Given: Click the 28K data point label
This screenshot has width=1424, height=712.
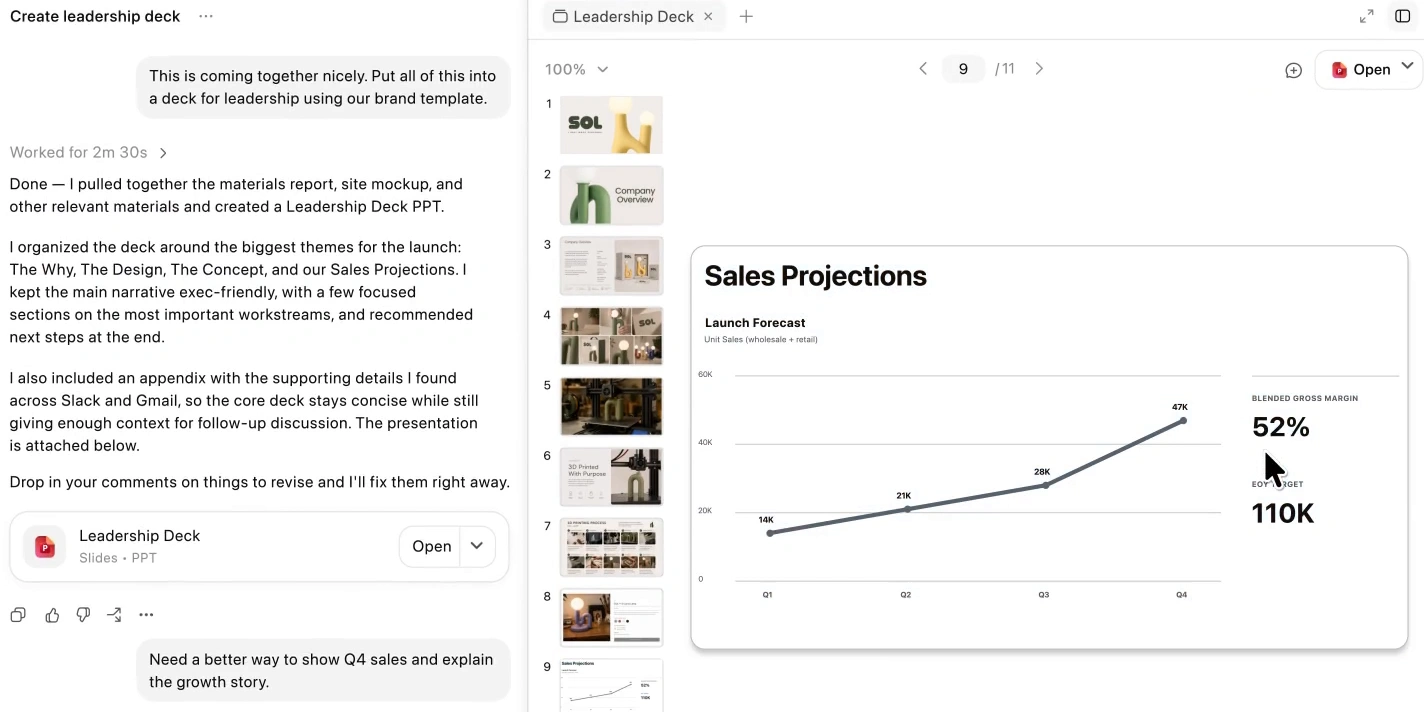Looking at the screenshot, I should pos(1042,471).
